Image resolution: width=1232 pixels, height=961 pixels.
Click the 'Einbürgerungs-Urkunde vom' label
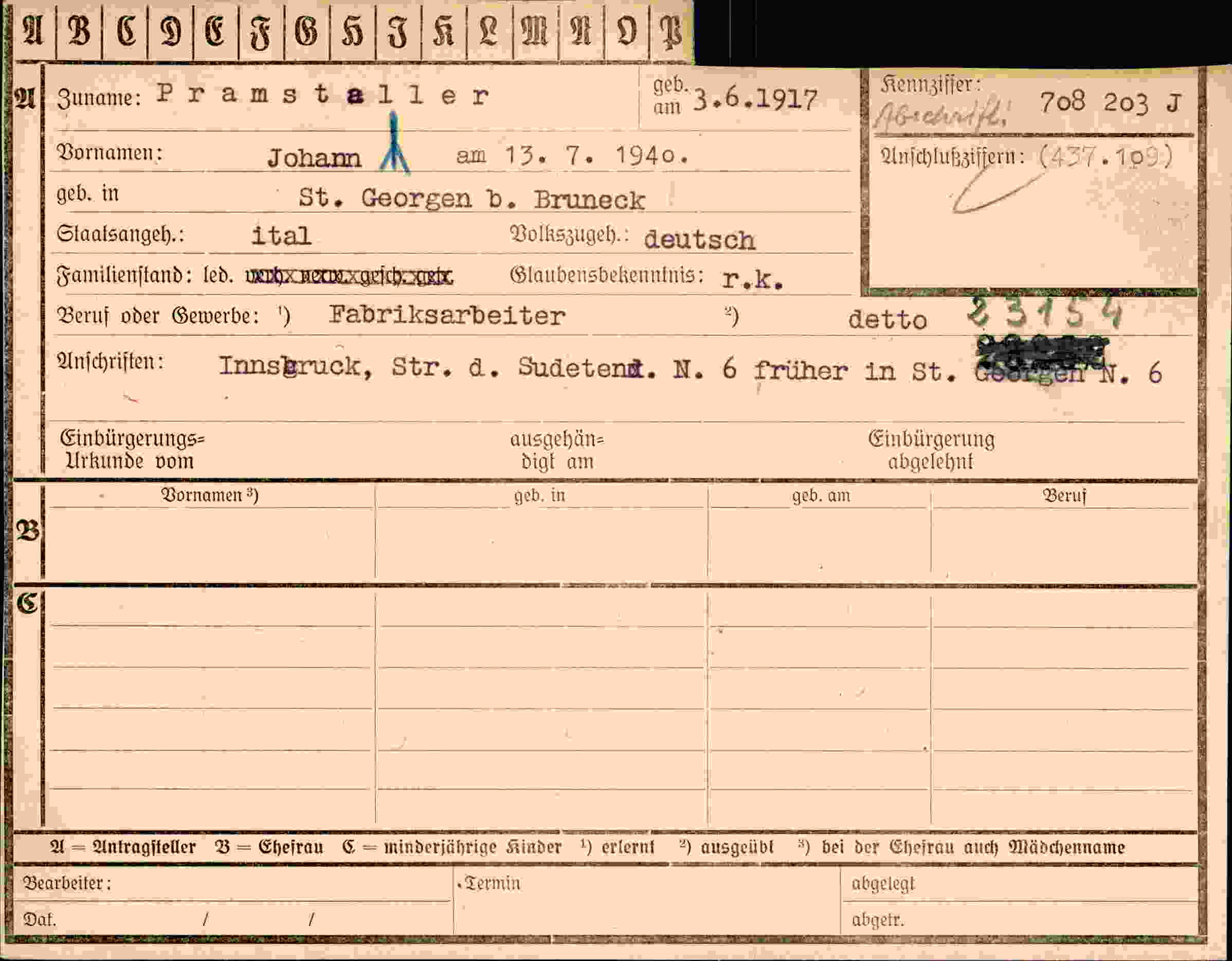pos(133,450)
